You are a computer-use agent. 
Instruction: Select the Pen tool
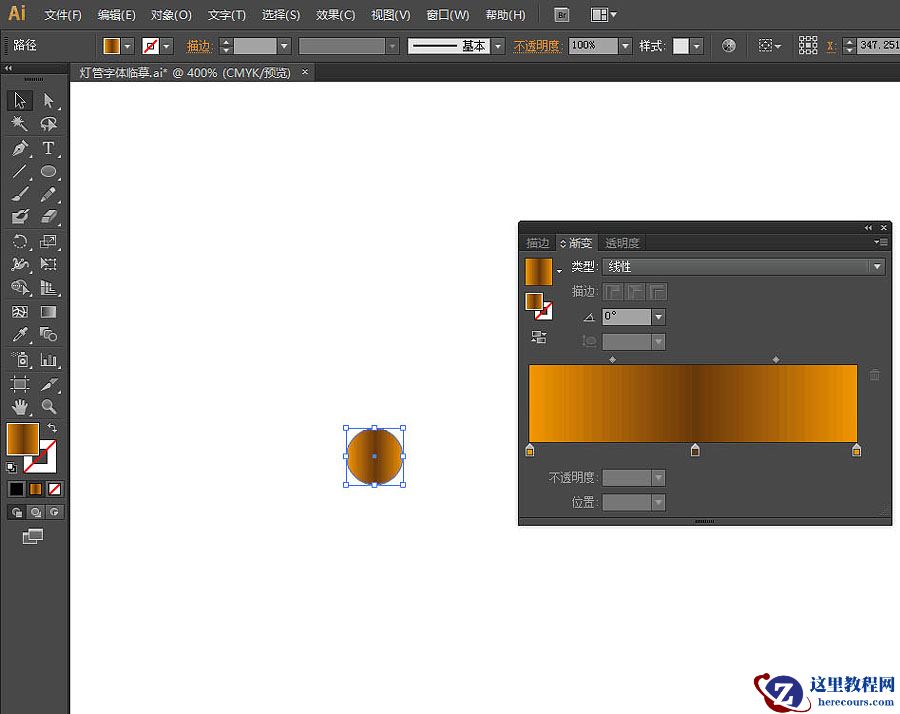19,148
